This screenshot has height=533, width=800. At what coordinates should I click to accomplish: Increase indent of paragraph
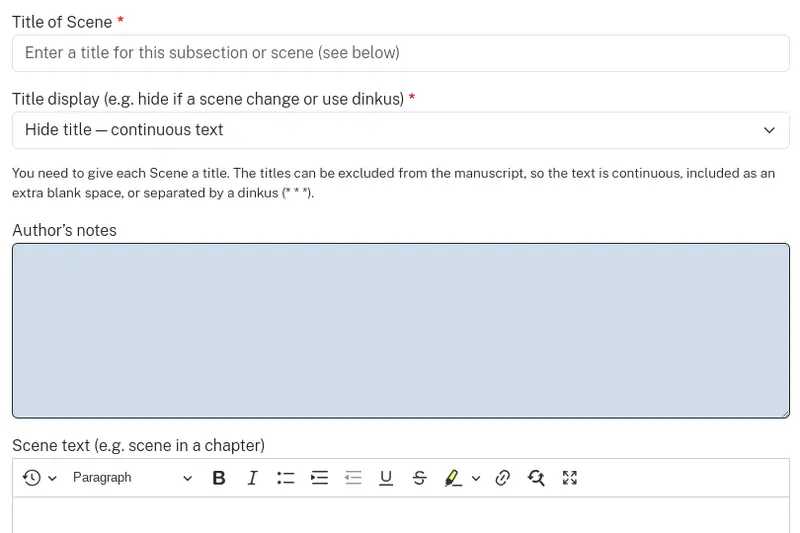click(319, 478)
